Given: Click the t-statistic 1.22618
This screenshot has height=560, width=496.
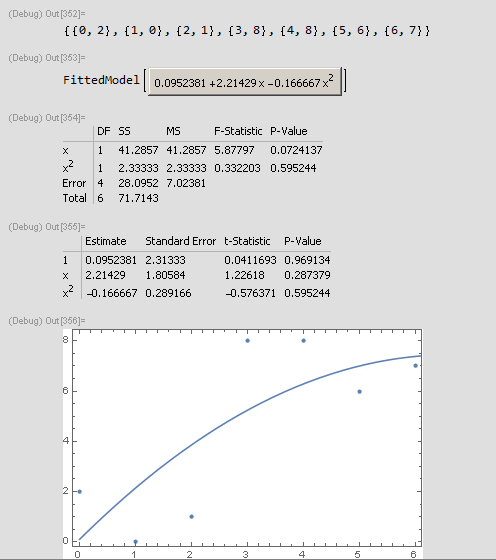Looking at the screenshot, I should coord(244,275).
